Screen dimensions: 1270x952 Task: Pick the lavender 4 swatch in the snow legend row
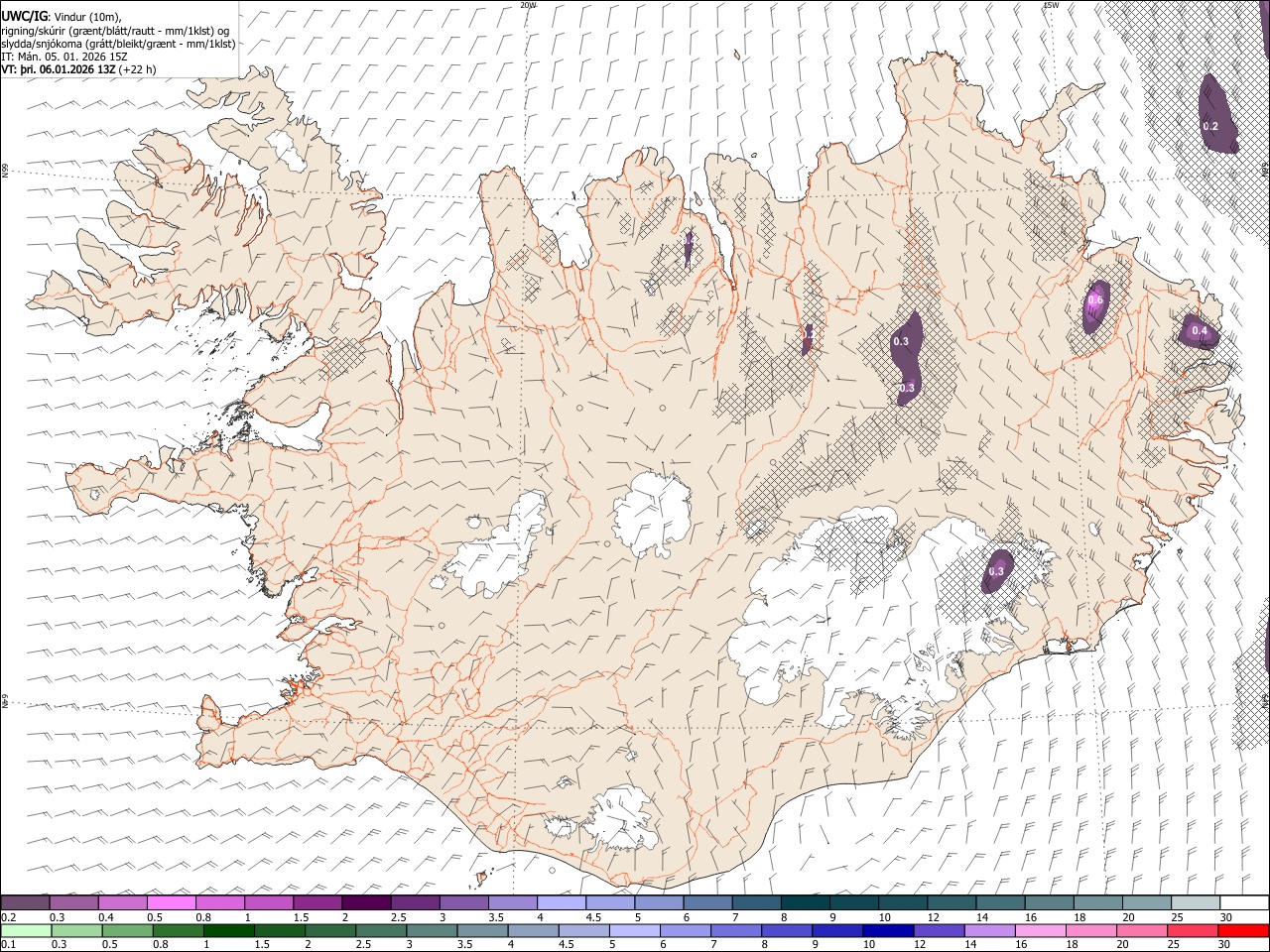pos(562,902)
